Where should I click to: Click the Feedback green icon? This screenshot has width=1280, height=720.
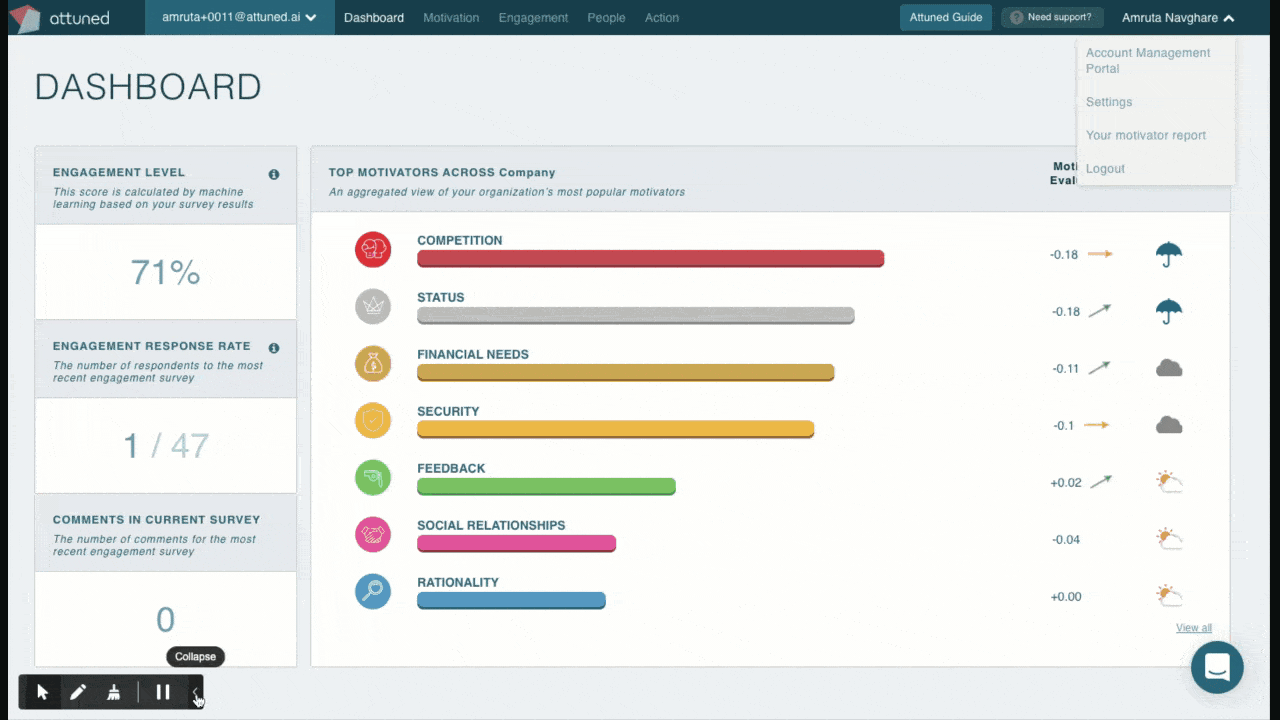tap(373, 477)
